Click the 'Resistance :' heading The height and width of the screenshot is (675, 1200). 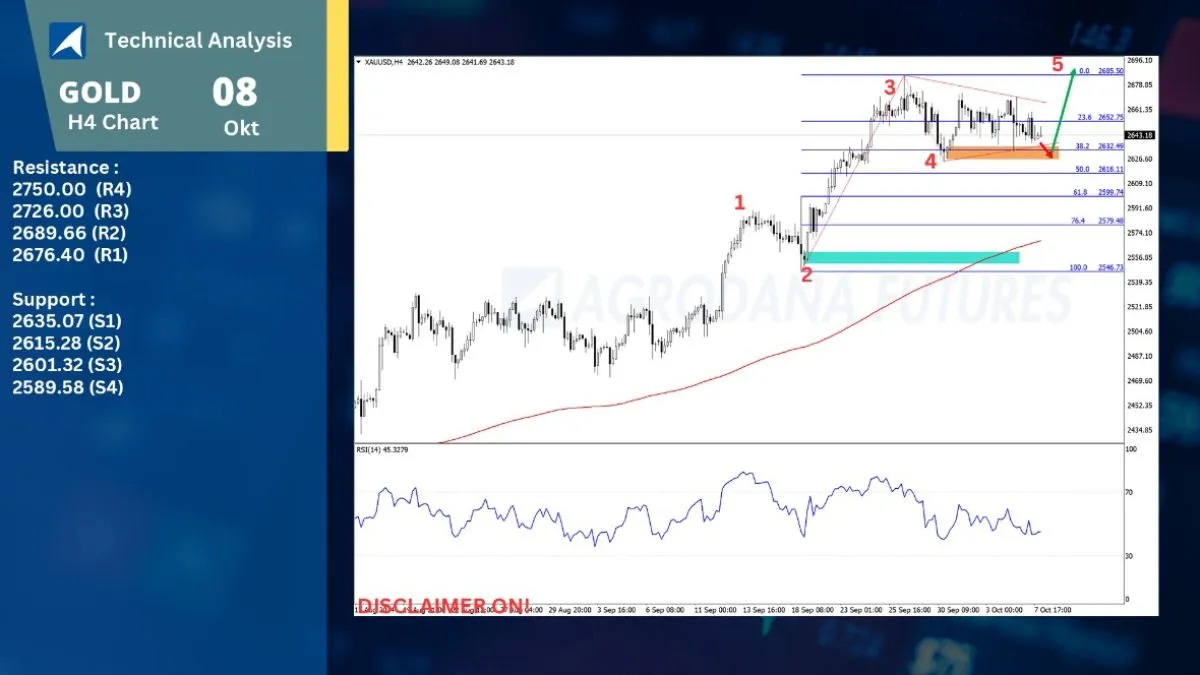pyautogui.click(x=66, y=168)
